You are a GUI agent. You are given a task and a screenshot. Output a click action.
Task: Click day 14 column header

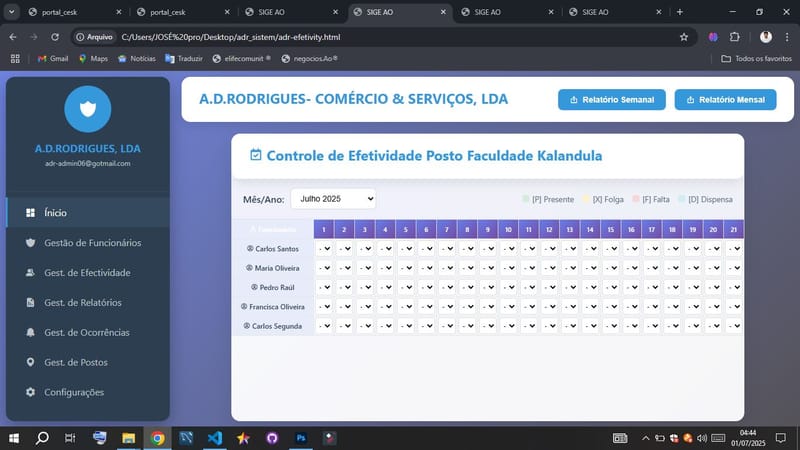(x=590, y=230)
